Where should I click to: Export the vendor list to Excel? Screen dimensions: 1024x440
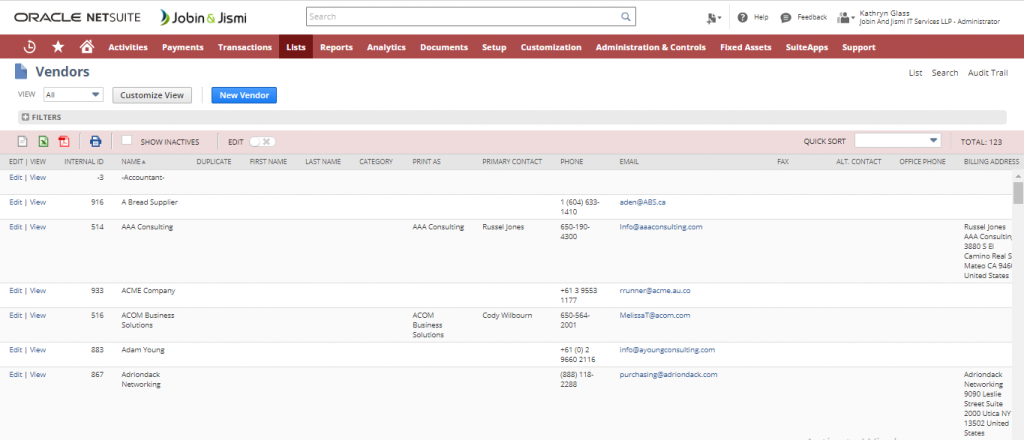click(x=43, y=142)
